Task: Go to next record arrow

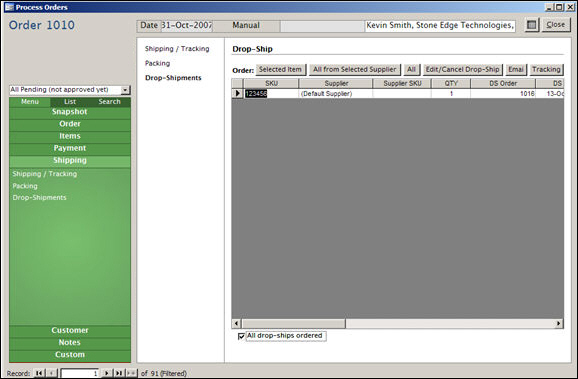Action: [107, 373]
